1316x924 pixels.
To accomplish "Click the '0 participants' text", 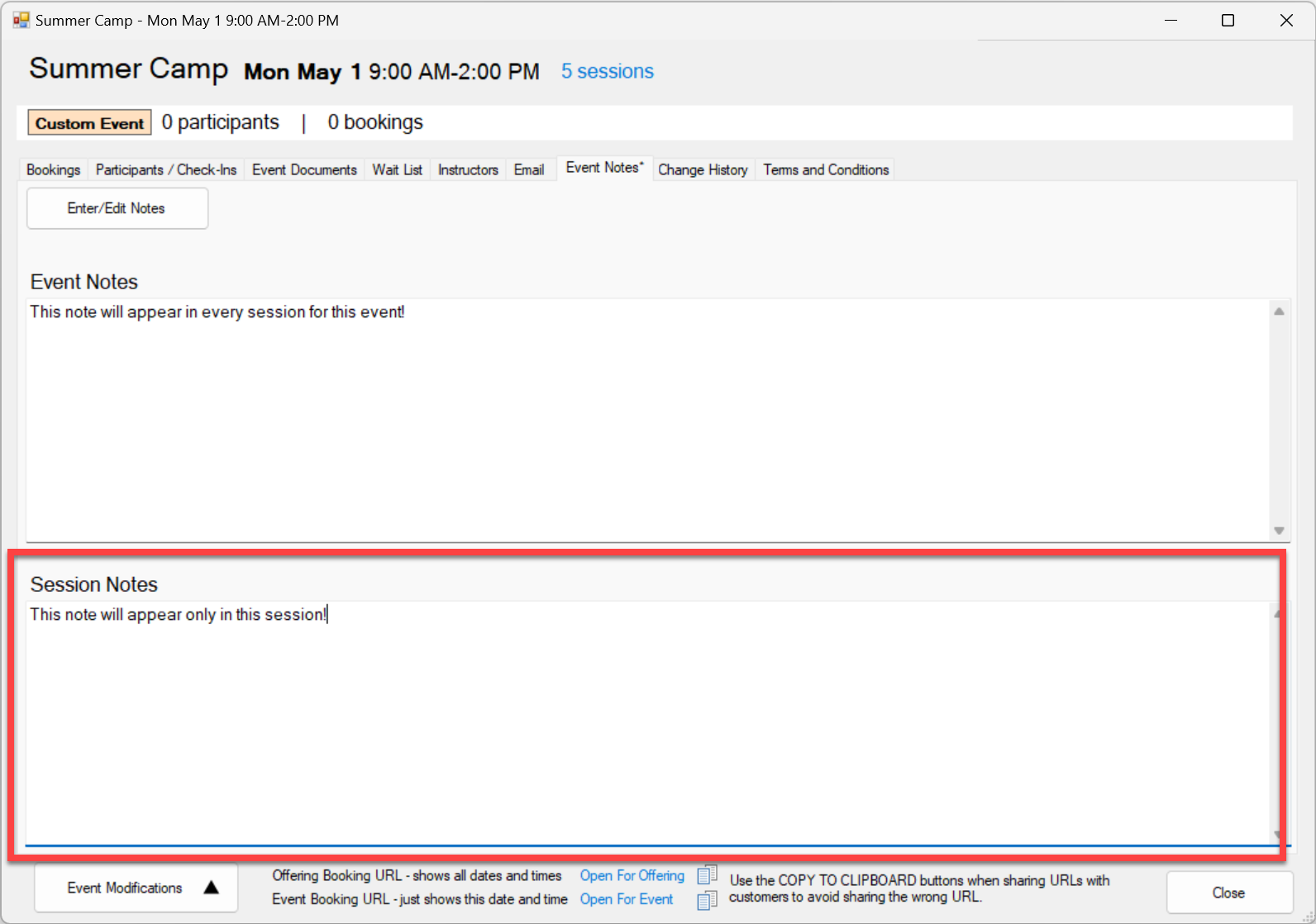I will tap(221, 122).
